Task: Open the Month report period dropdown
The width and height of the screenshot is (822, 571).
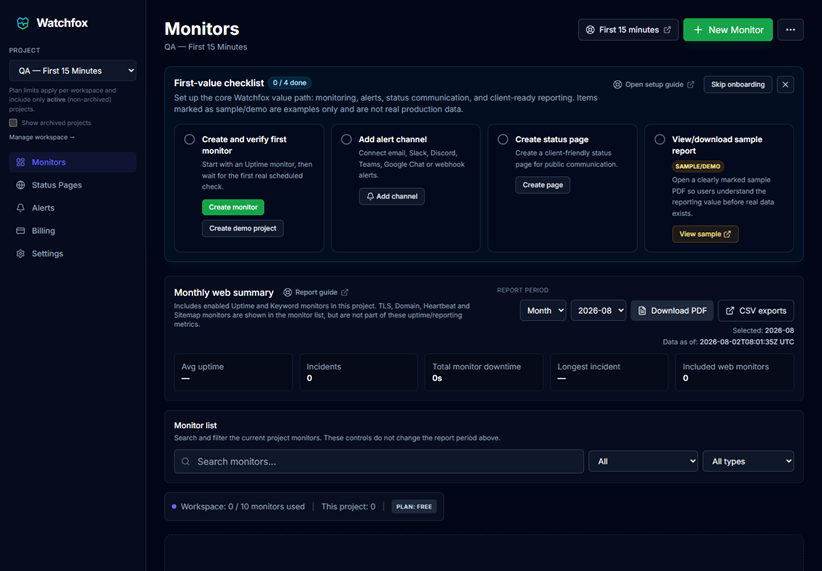Action: click(543, 310)
